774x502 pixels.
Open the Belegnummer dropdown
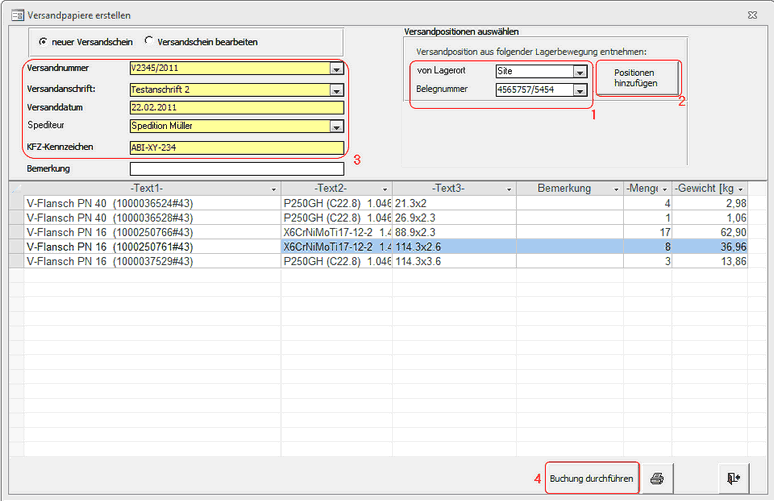click(579, 90)
